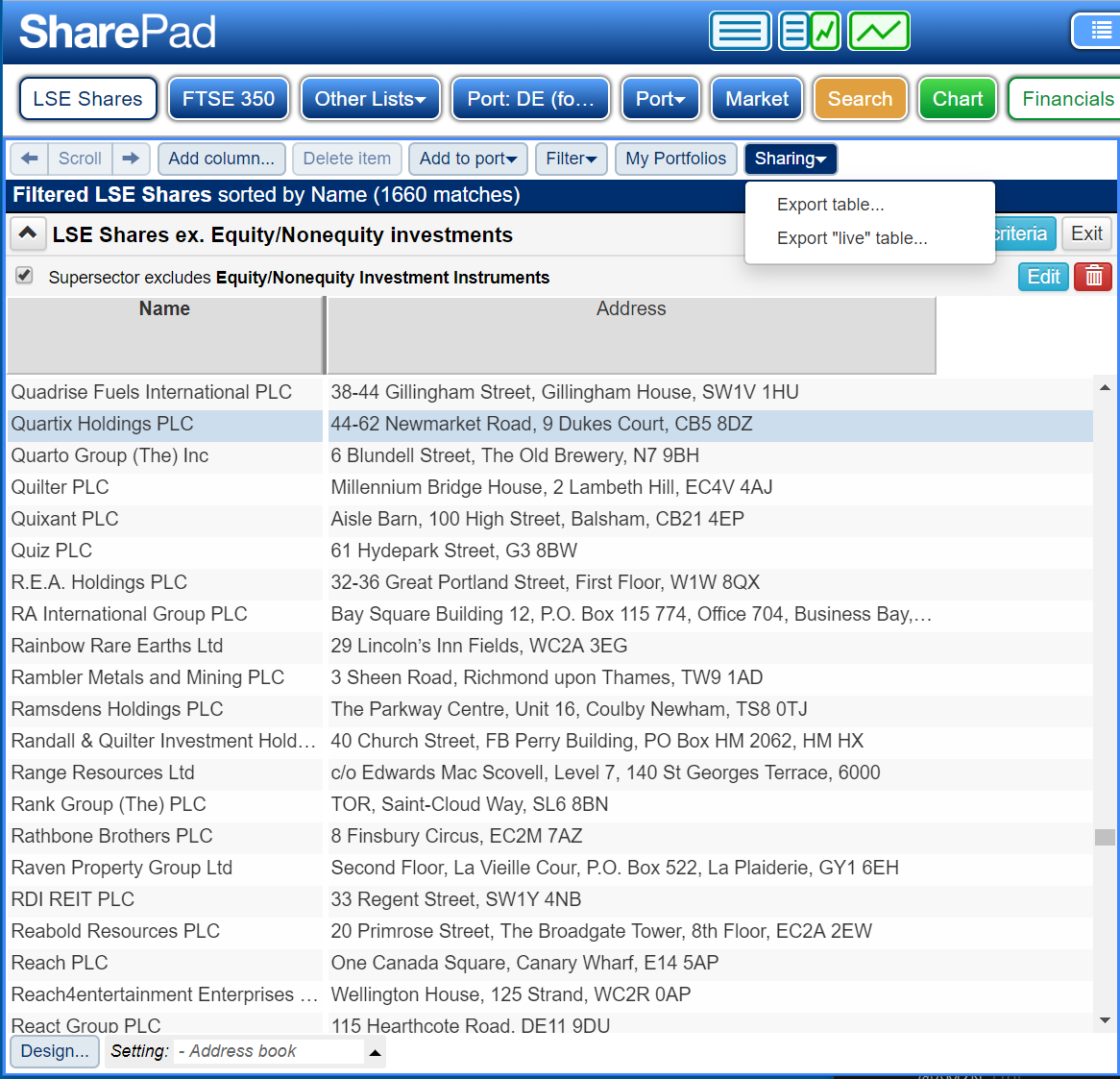This screenshot has width=1120, height=1079.
Task: Select Ramsdens Holdings PLC
Action: tap(550, 709)
